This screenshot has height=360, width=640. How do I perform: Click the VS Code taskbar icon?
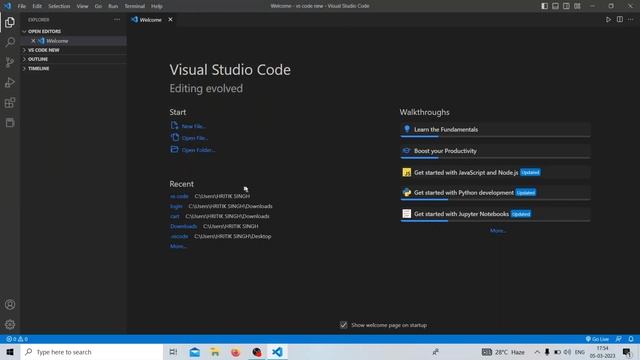click(277, 352)
